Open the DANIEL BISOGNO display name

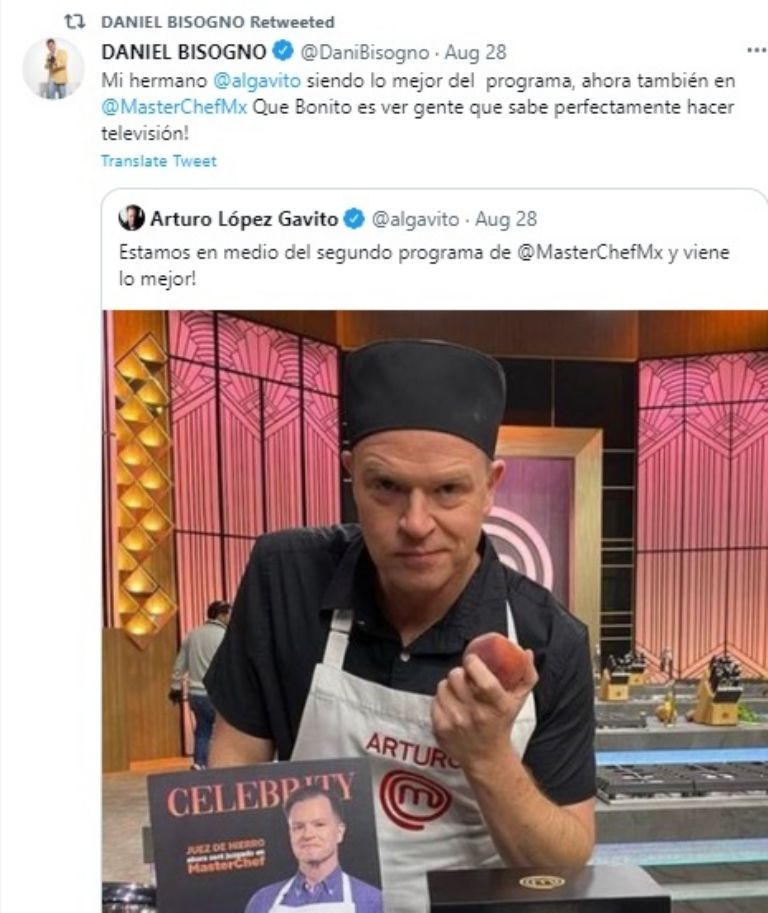(183, 52)
